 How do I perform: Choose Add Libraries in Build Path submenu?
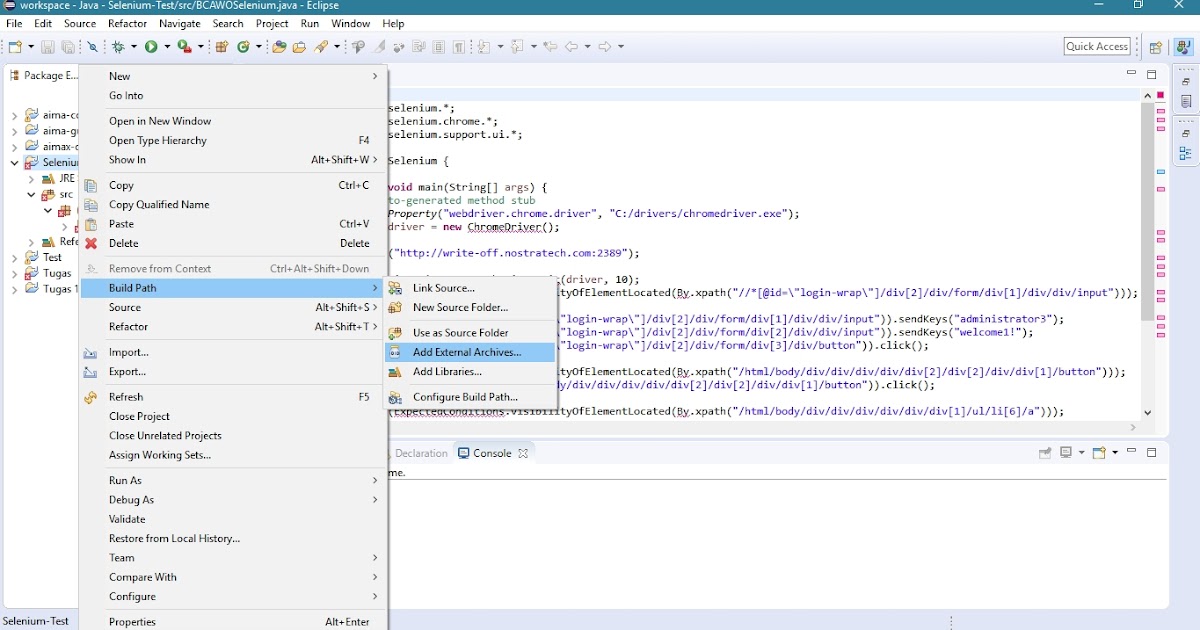[470, 372]
